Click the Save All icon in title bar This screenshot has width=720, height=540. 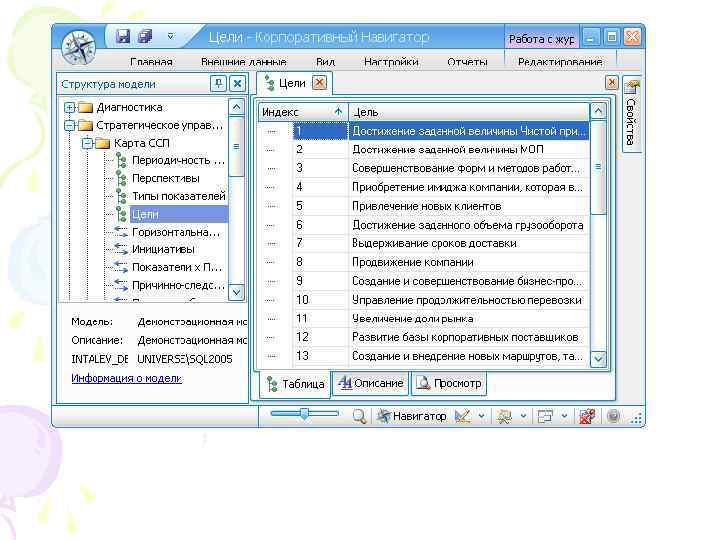[x=146, y=36]
